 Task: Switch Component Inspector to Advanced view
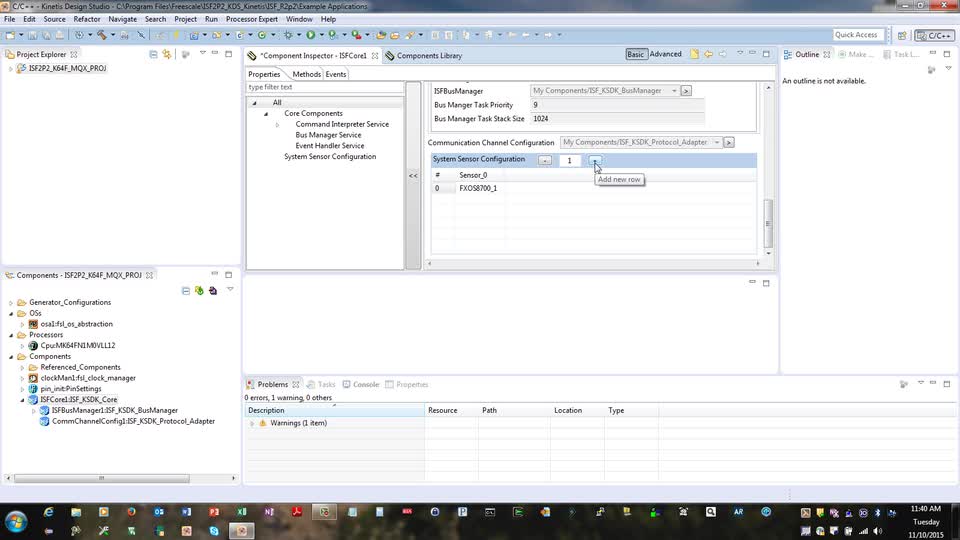[665, 54]
